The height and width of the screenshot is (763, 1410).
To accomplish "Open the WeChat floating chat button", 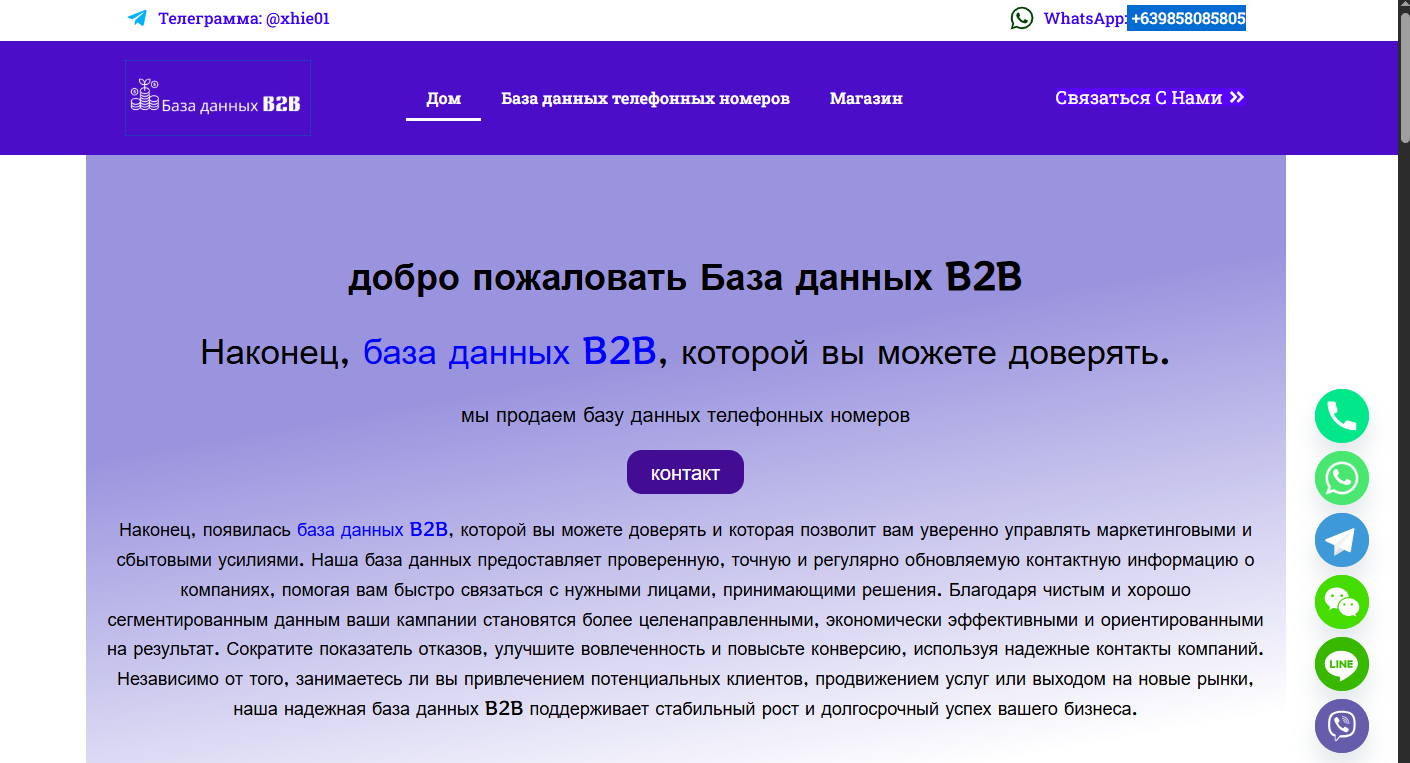I will click(1341, 602).
